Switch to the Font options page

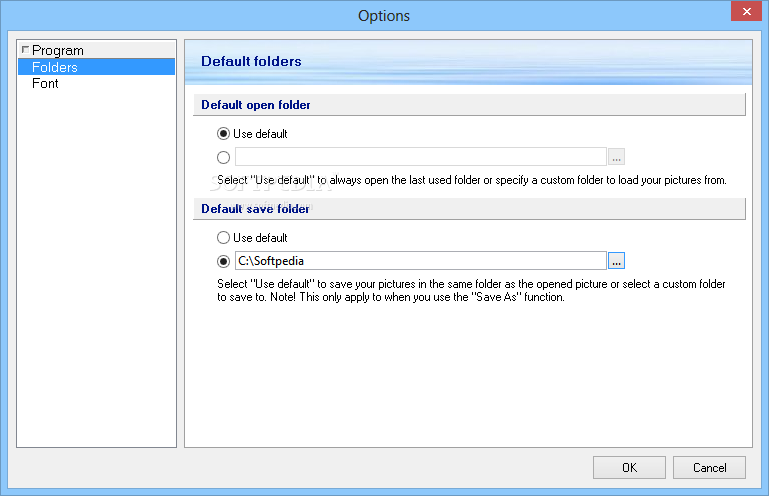(x=45, y=83)
